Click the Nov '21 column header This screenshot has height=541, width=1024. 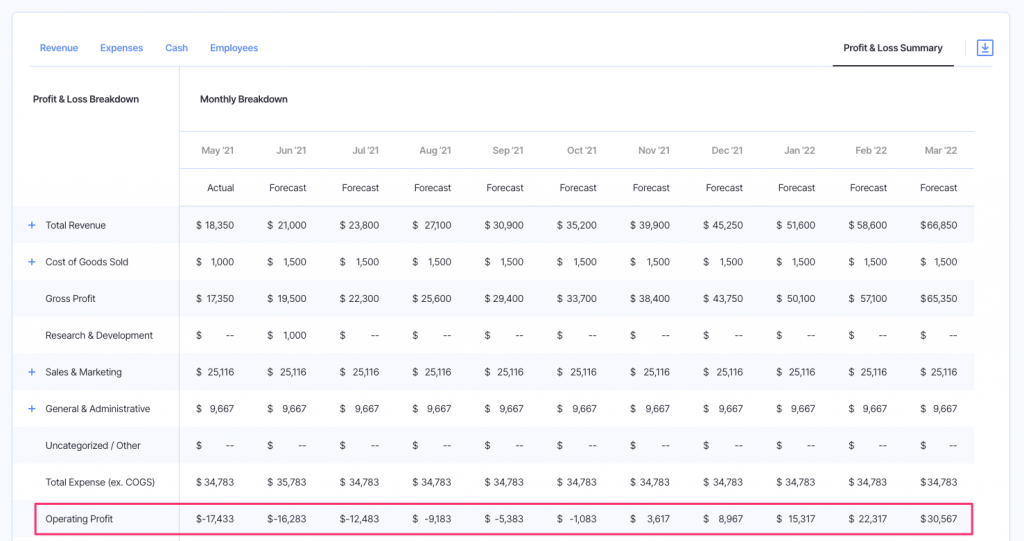click(x=654, y=150)
